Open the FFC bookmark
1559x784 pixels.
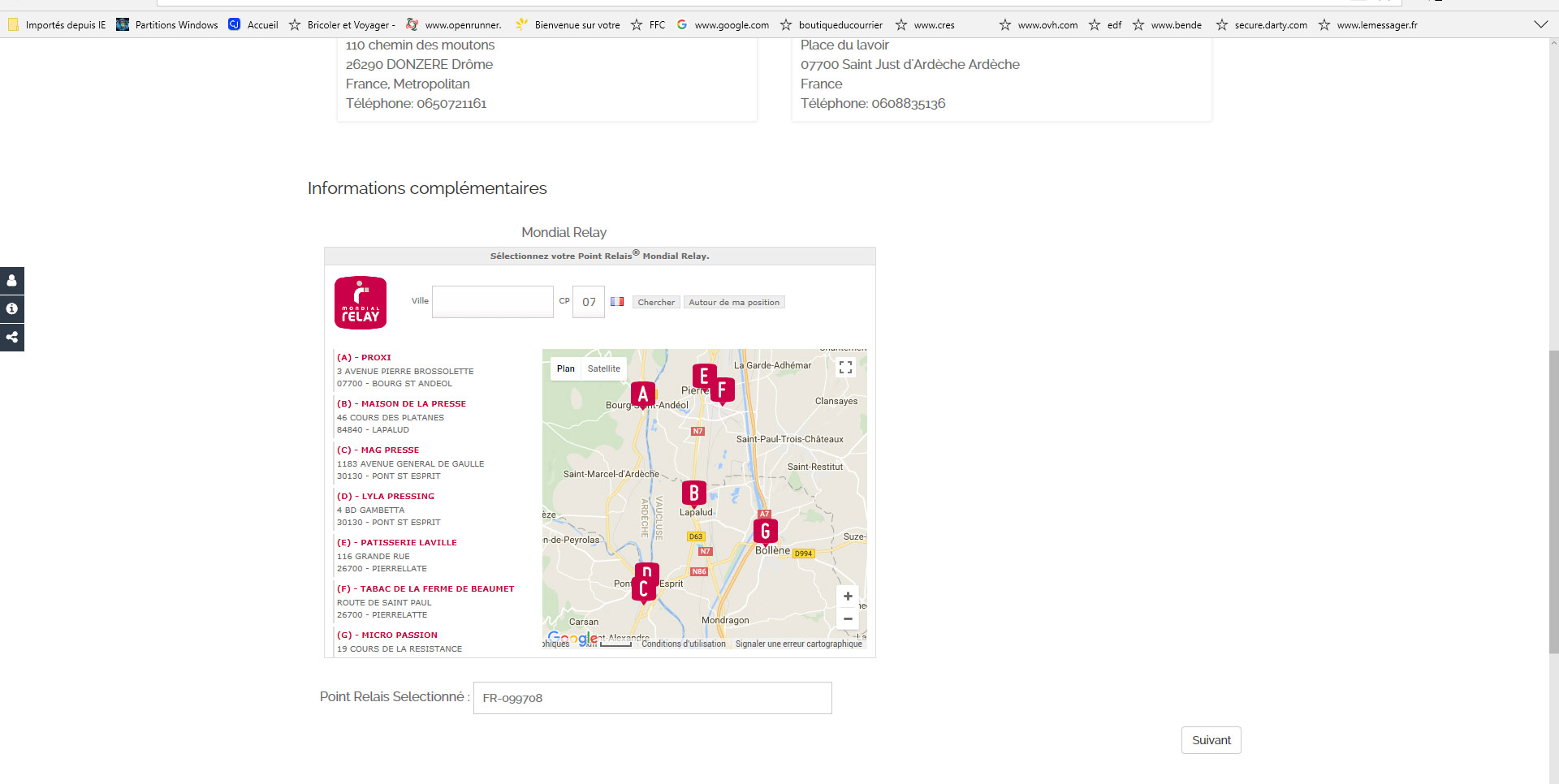(x=648, y=25)
